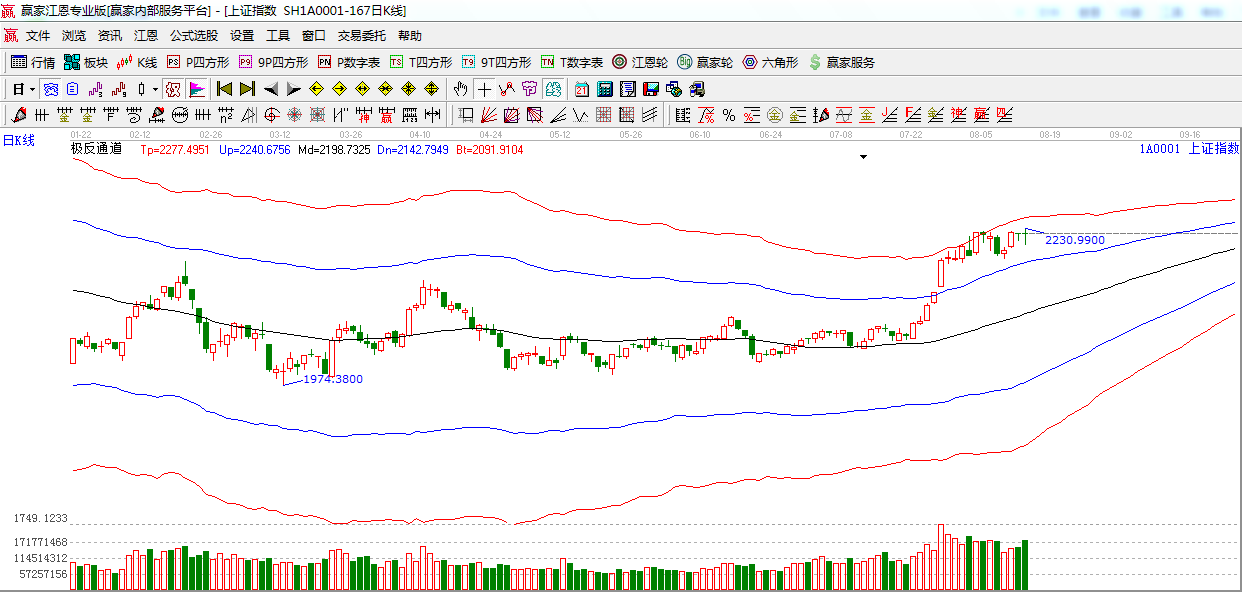Open the 江恩轮 (Gann Wheel) tool

pos(640,62)
